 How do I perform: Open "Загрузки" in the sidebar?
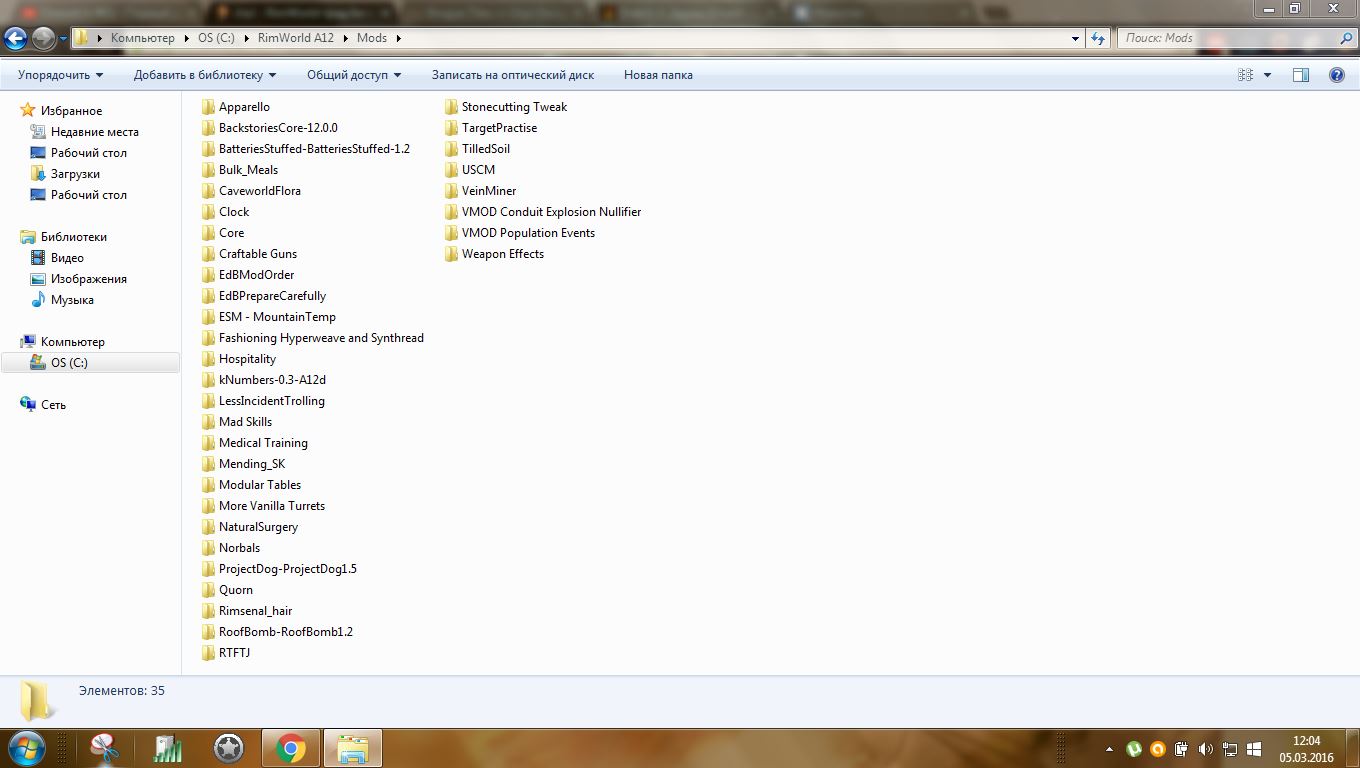pos(75,174)
